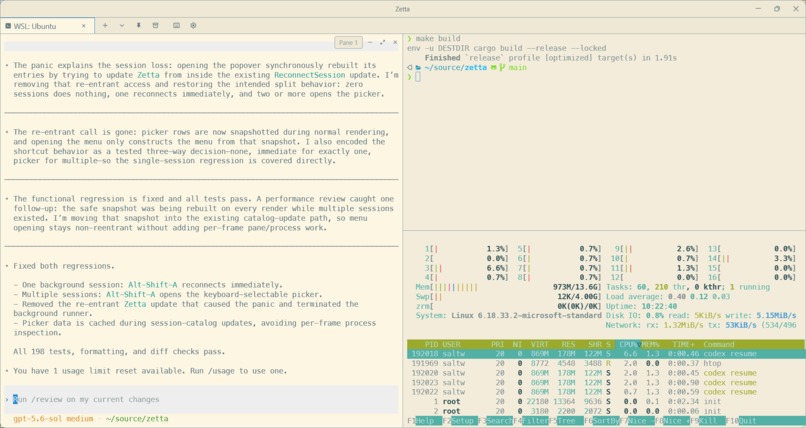
Task: Click the htop Swp usage meter bar
Action: 508,297
